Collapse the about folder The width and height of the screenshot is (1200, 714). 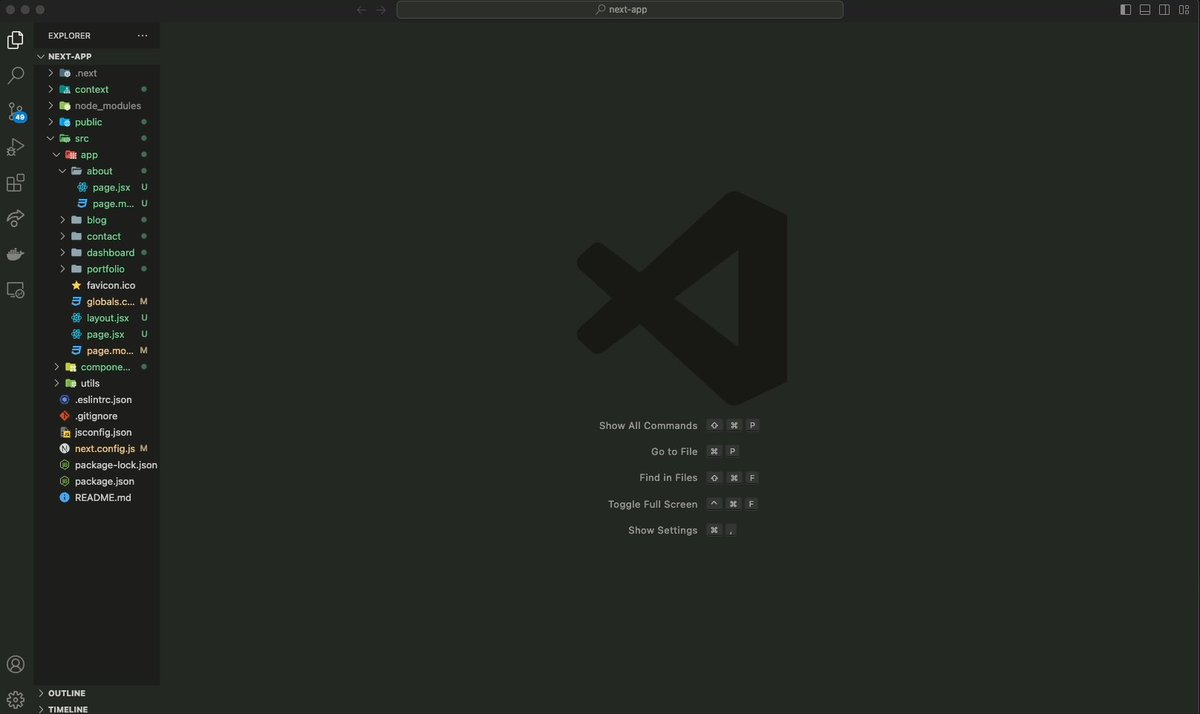click(97, 171)
